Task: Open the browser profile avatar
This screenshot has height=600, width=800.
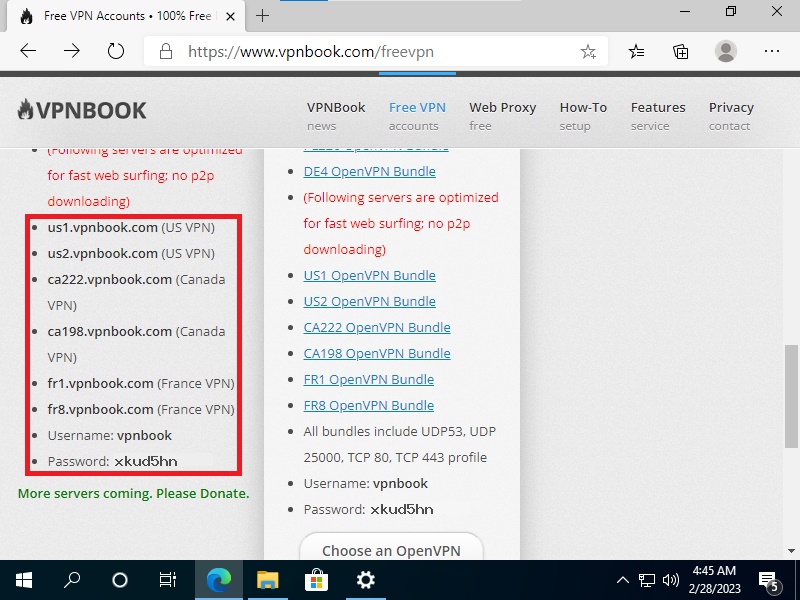Action: pyautogui.click(x=726, y=51)
